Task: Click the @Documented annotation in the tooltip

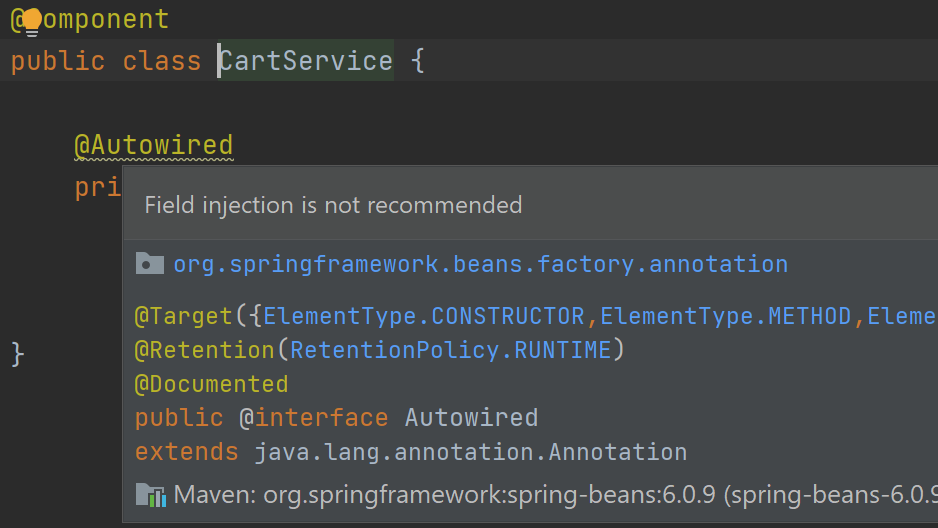Action: (211, 384)
